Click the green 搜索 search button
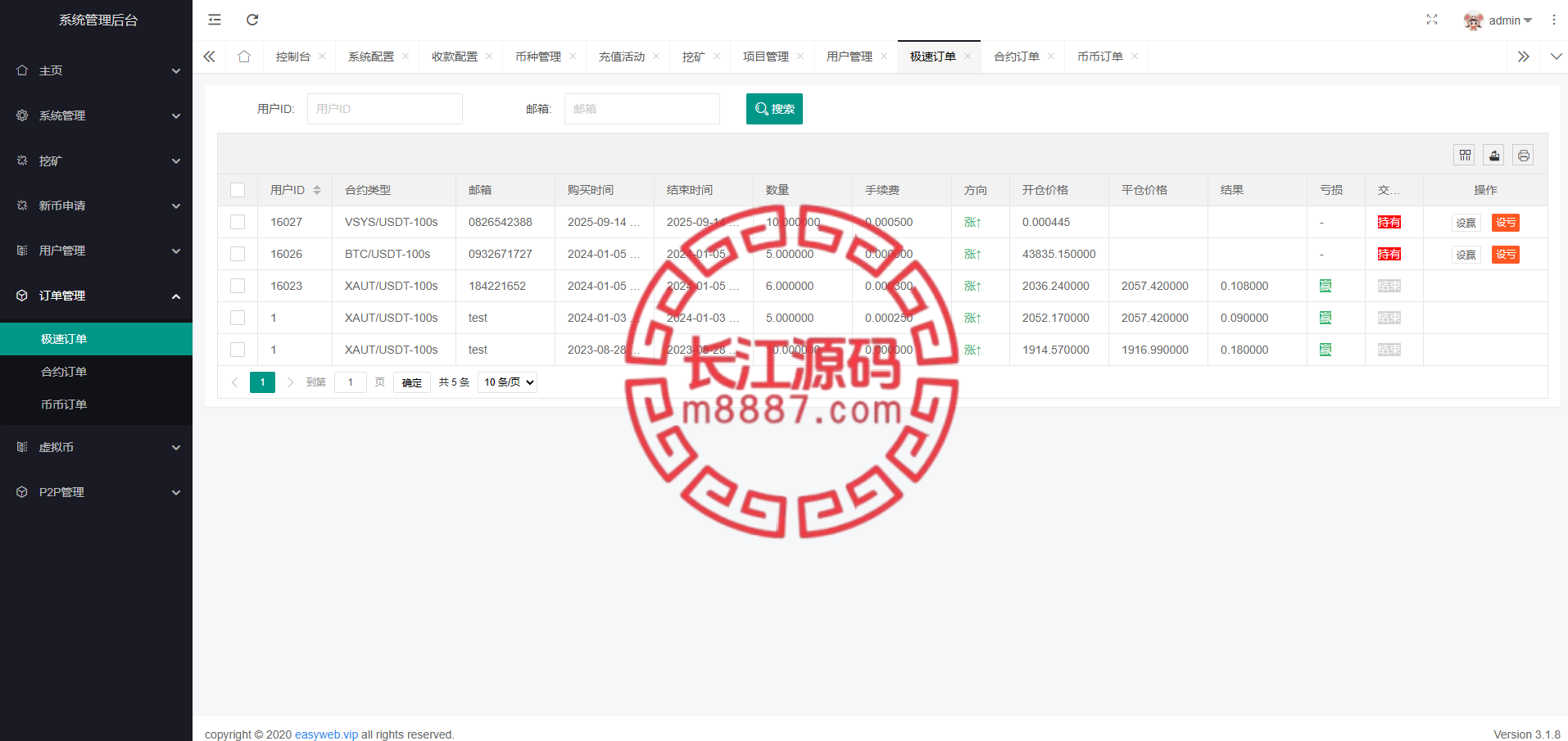The width and height of the screenshot is (1568, 741). 774,109
